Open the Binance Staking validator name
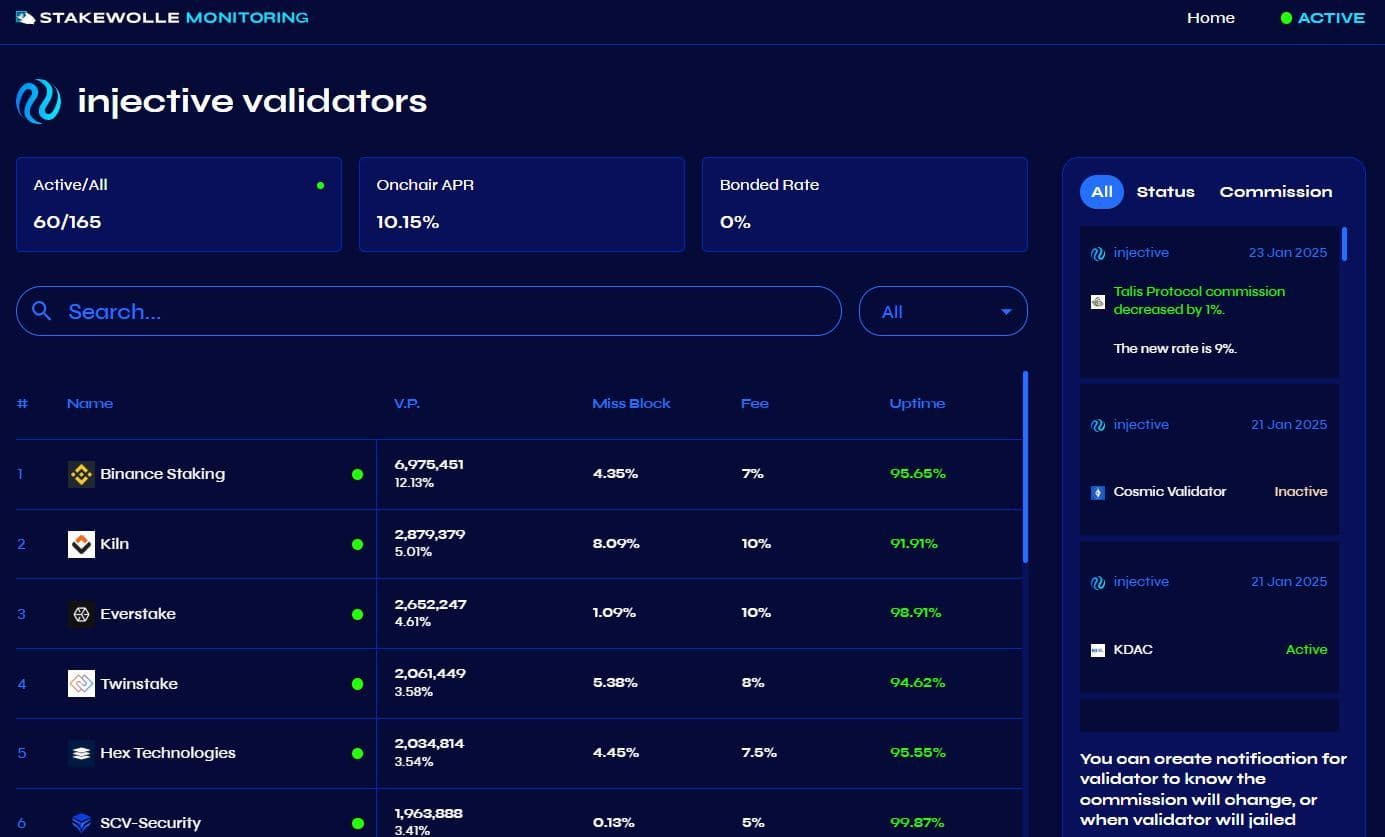This screenshot has width=1385, height=837. coord(162,474)
